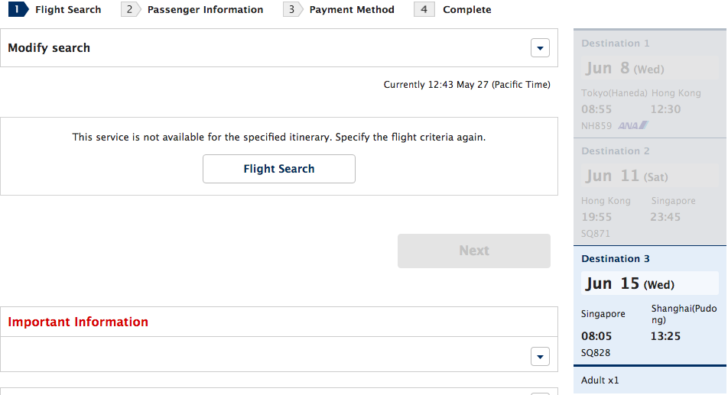Open the Destination 2 itinerary card
The width and height of the screenshot is (728, 395).
[650, 192]
